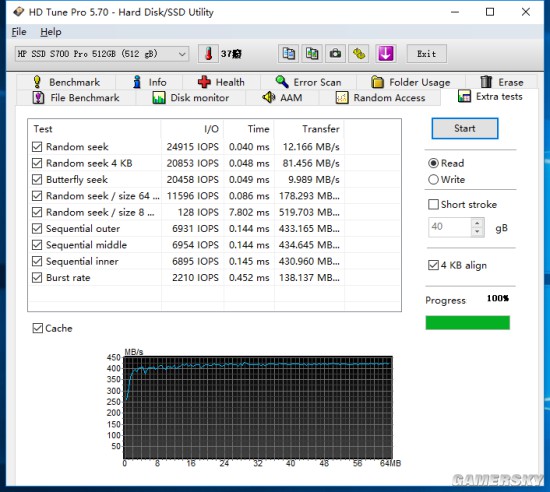
Task: Increase short stroke size with up arrow
Action: pyautogui.click(x=477, y=223)
